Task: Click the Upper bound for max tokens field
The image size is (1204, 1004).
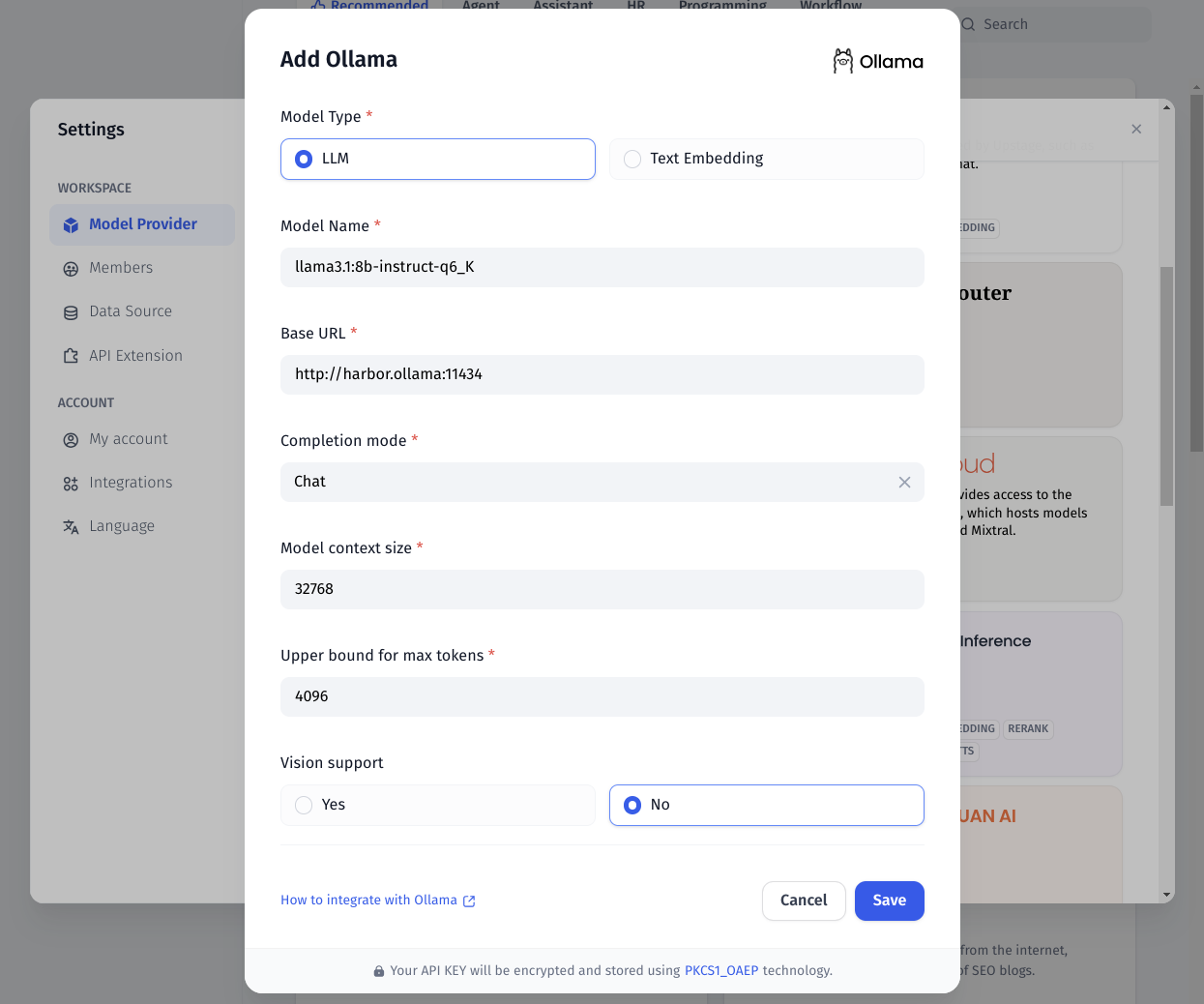Action: click(x=602, y=696)
